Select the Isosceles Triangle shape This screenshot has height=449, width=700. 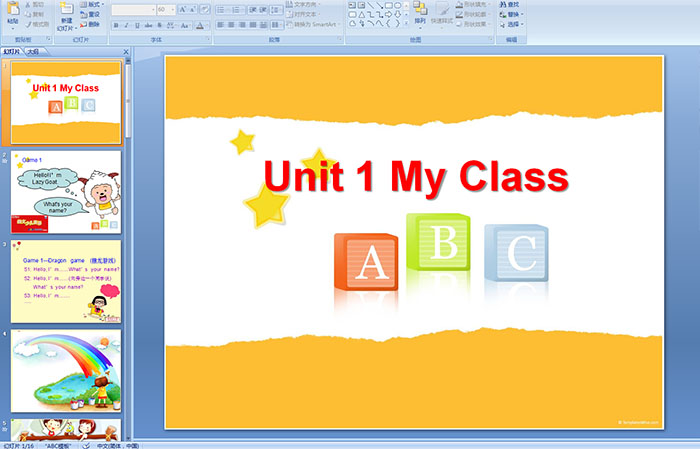coord(361,15)
